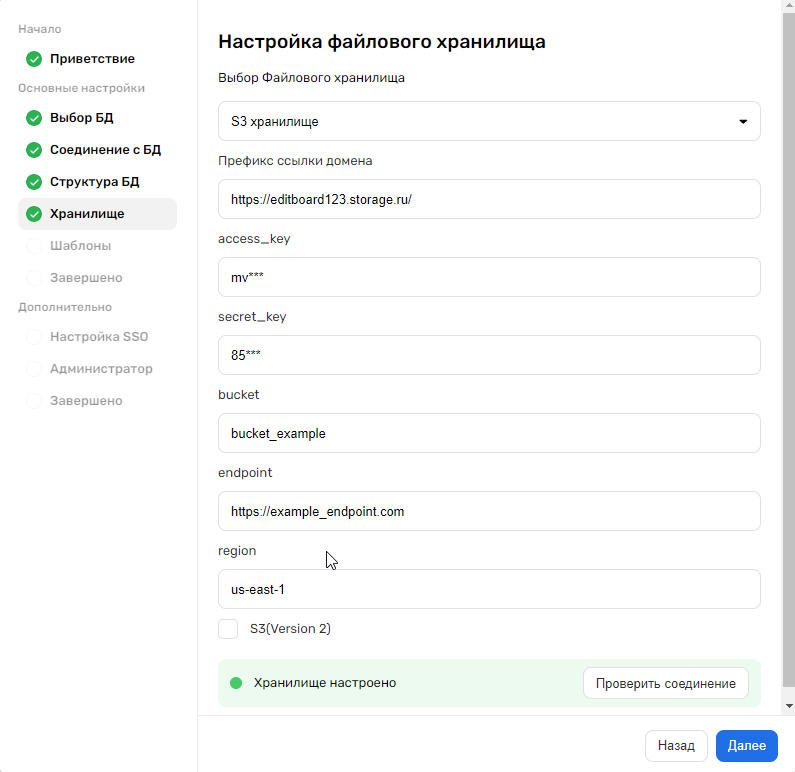The width and height of the screenshot is (795, 772).
Task: Click the Выбор Файлового хранилища label
Action: pos(311,78)
